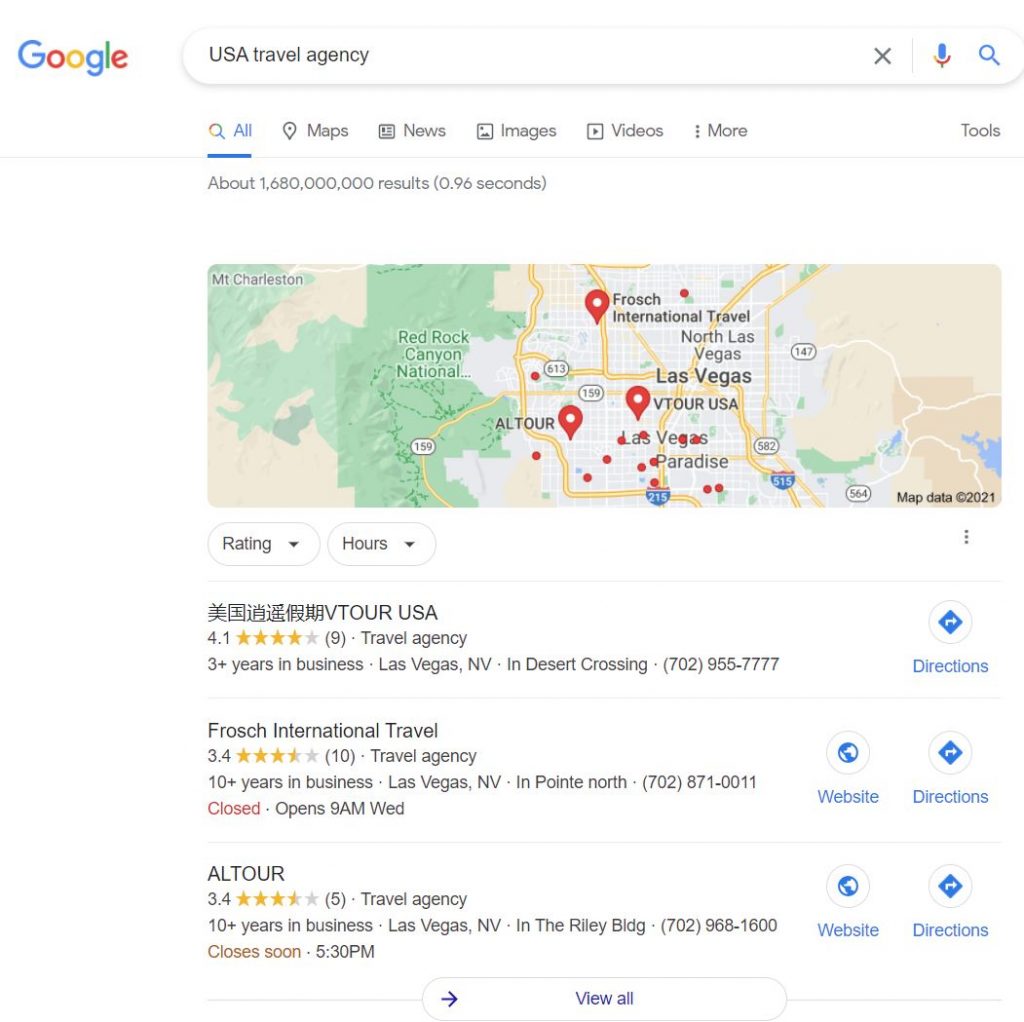Switch to the News tab
The height and width of the screenshot is (1022, 1024).
412,131
